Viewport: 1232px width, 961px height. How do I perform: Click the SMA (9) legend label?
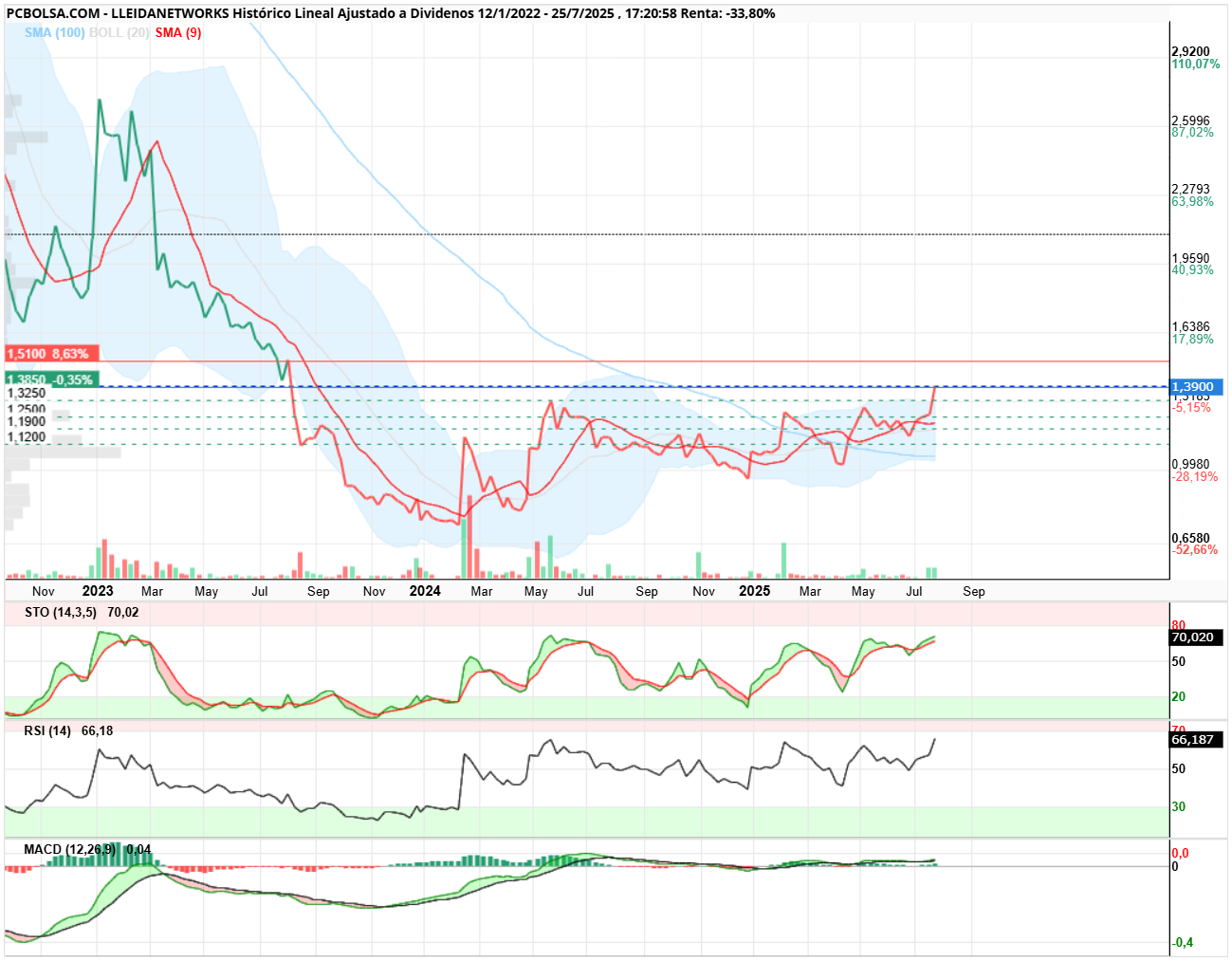click(x=178, y=32)
